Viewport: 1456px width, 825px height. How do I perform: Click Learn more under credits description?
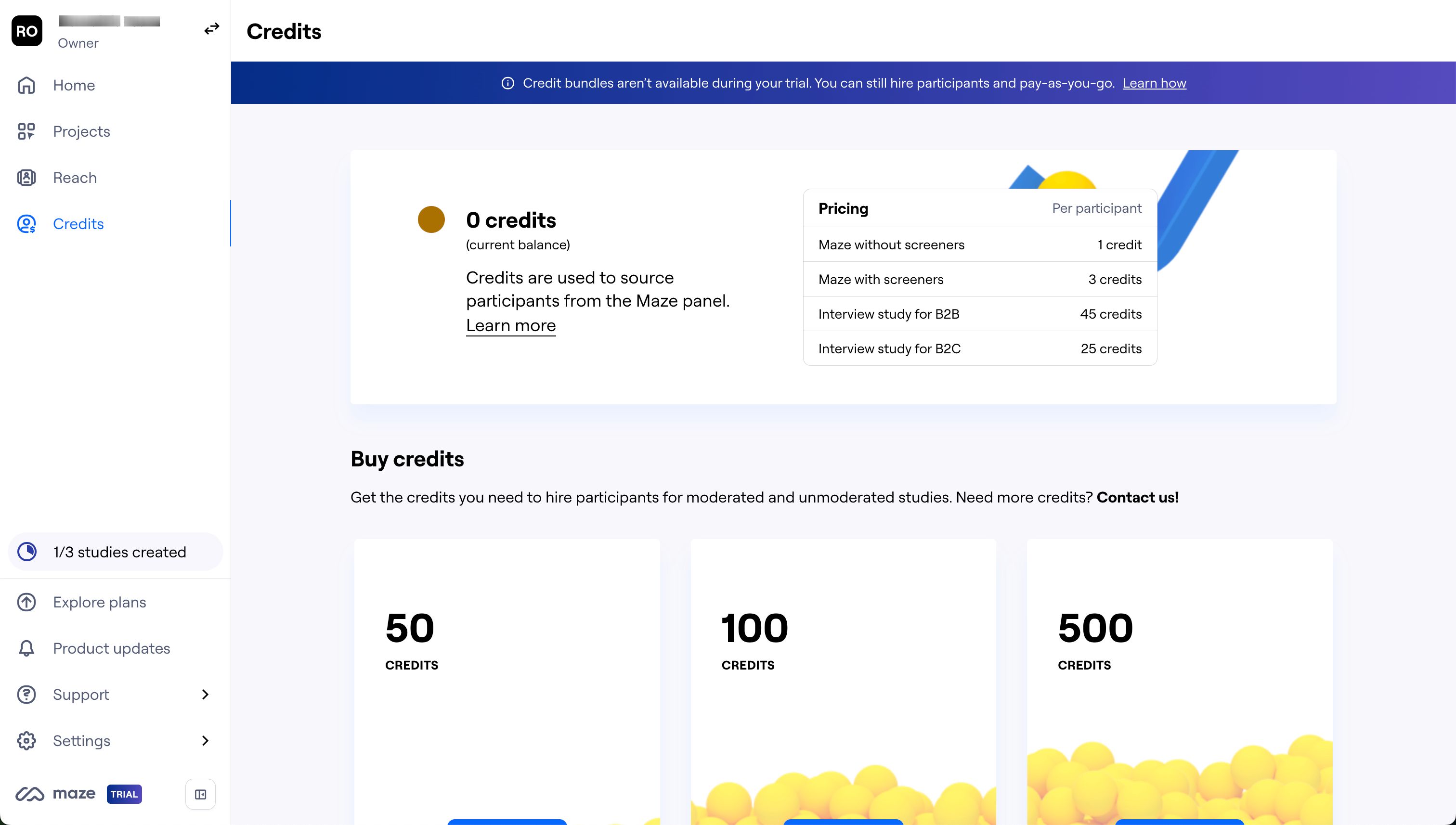click(x=511, y=325)
